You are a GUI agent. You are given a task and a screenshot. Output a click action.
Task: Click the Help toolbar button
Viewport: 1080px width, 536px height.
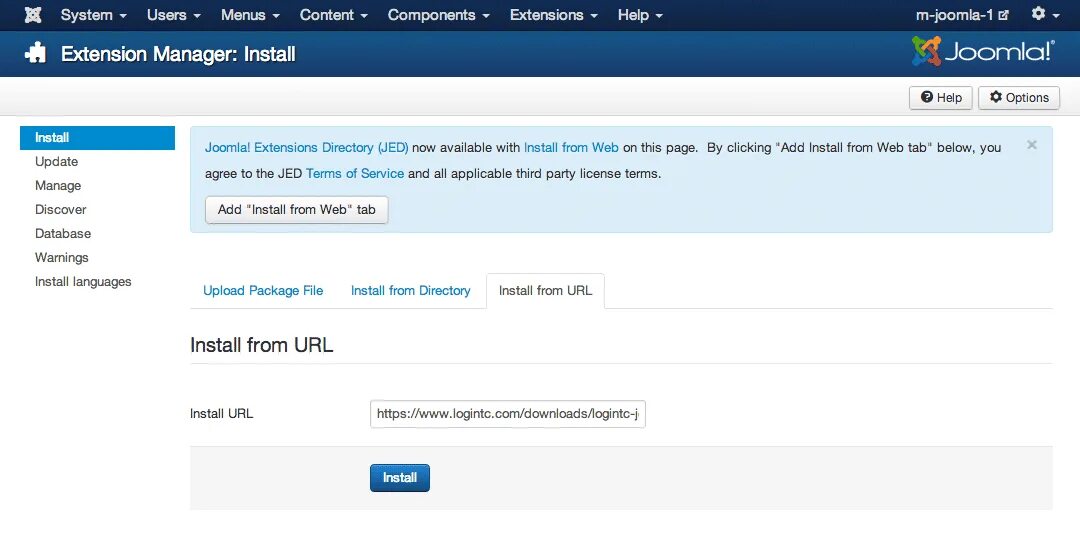941,98
